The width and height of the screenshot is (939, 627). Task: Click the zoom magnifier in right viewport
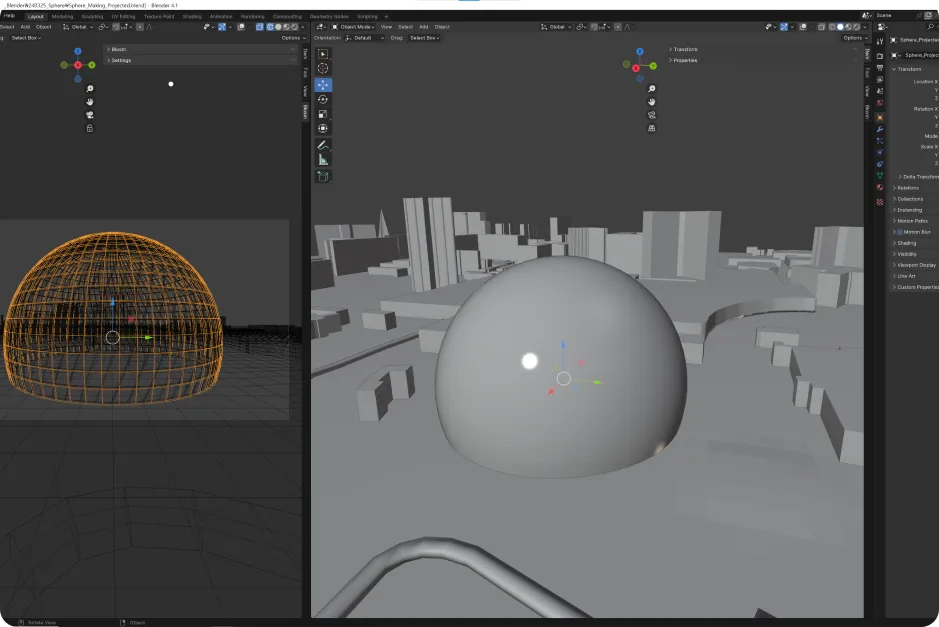[x=652, y=89]
